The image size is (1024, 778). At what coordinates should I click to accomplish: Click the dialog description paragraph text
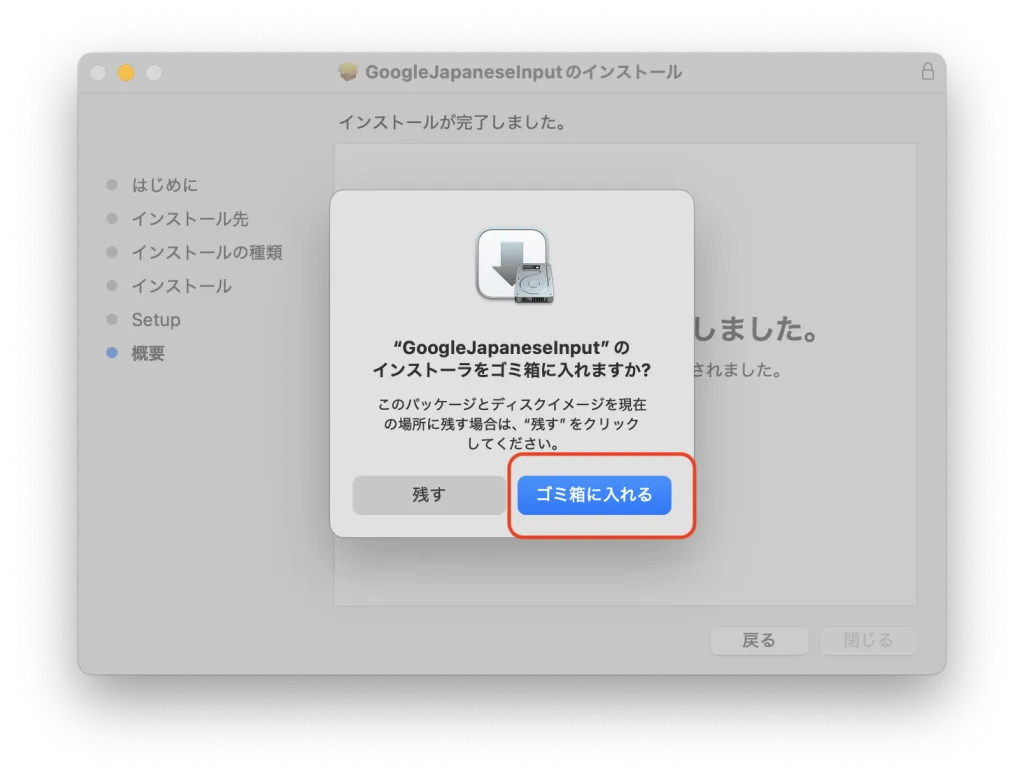tap(512, 423)
